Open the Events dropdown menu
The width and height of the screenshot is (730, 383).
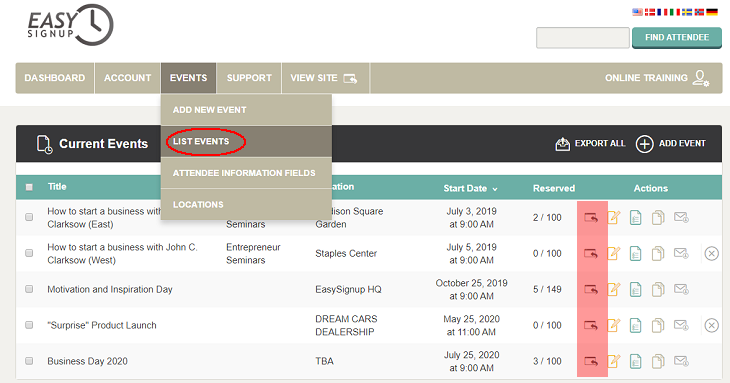[x=189, y=78]
